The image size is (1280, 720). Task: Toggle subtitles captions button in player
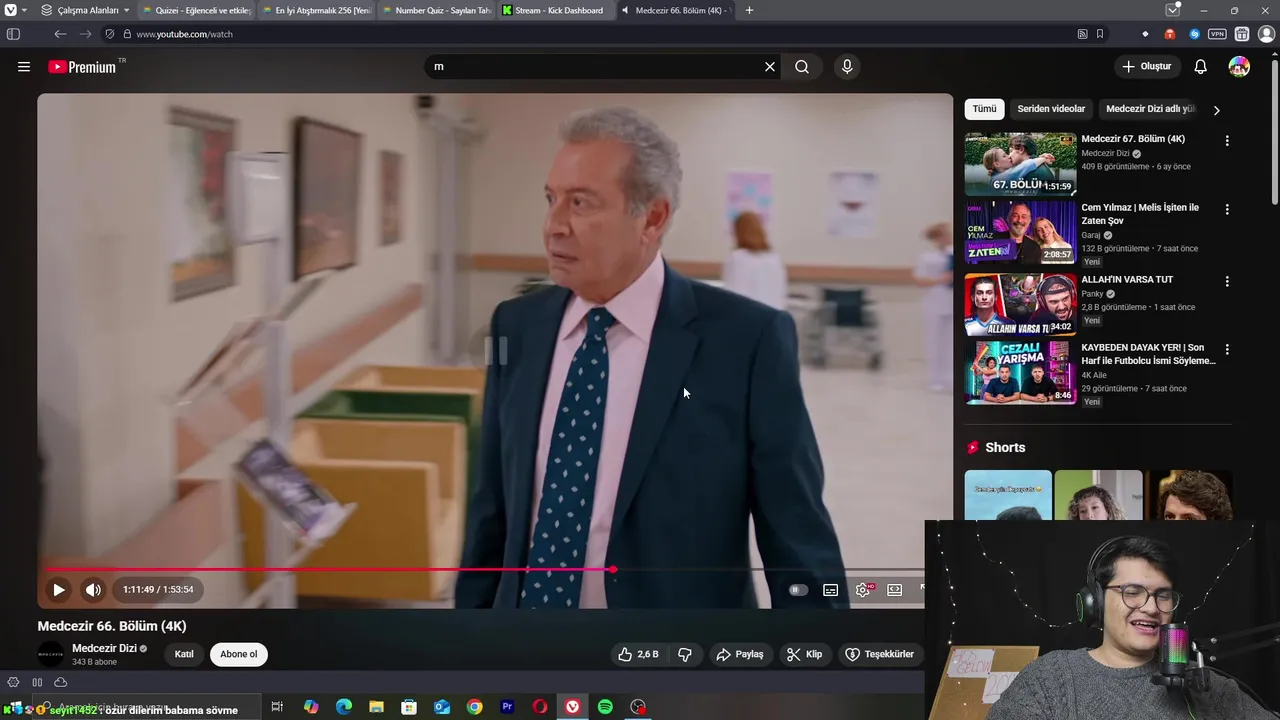coord(830,590)
